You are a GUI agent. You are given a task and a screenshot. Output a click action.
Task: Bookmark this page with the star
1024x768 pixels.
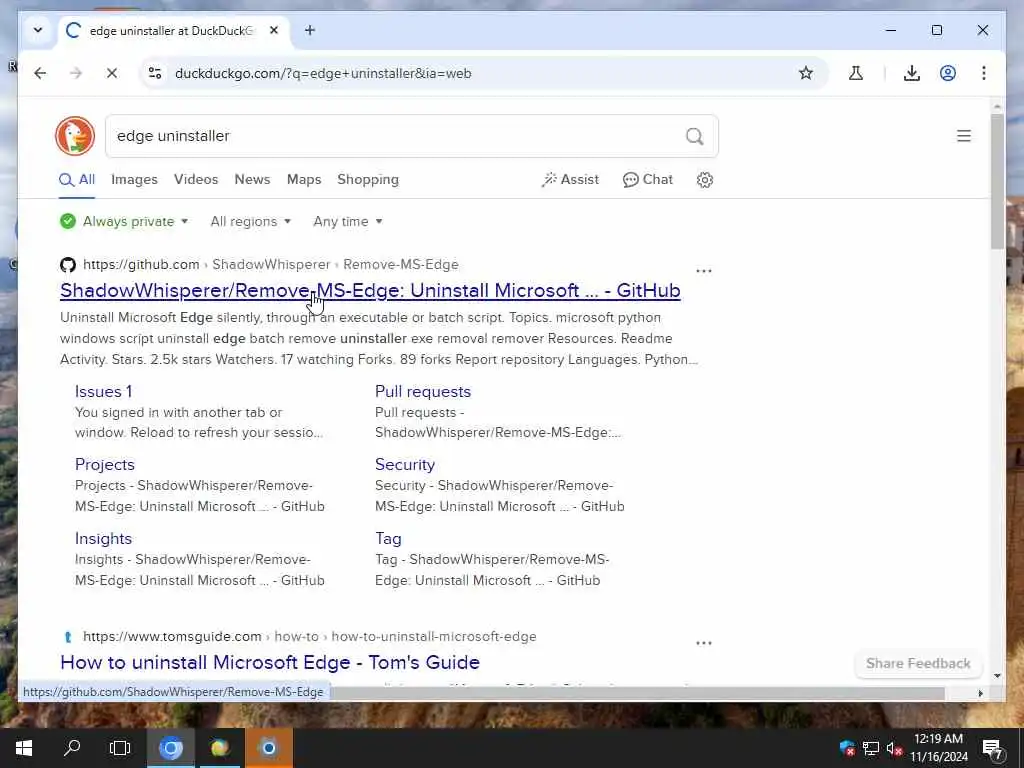(806, 73)
